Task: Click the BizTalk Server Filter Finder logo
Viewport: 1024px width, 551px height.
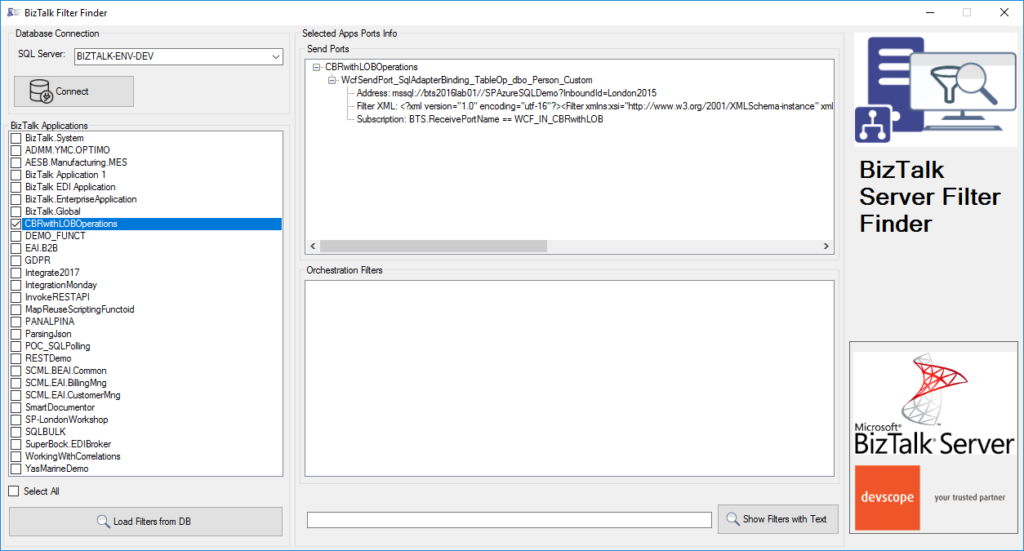Action: click(935, 90)
